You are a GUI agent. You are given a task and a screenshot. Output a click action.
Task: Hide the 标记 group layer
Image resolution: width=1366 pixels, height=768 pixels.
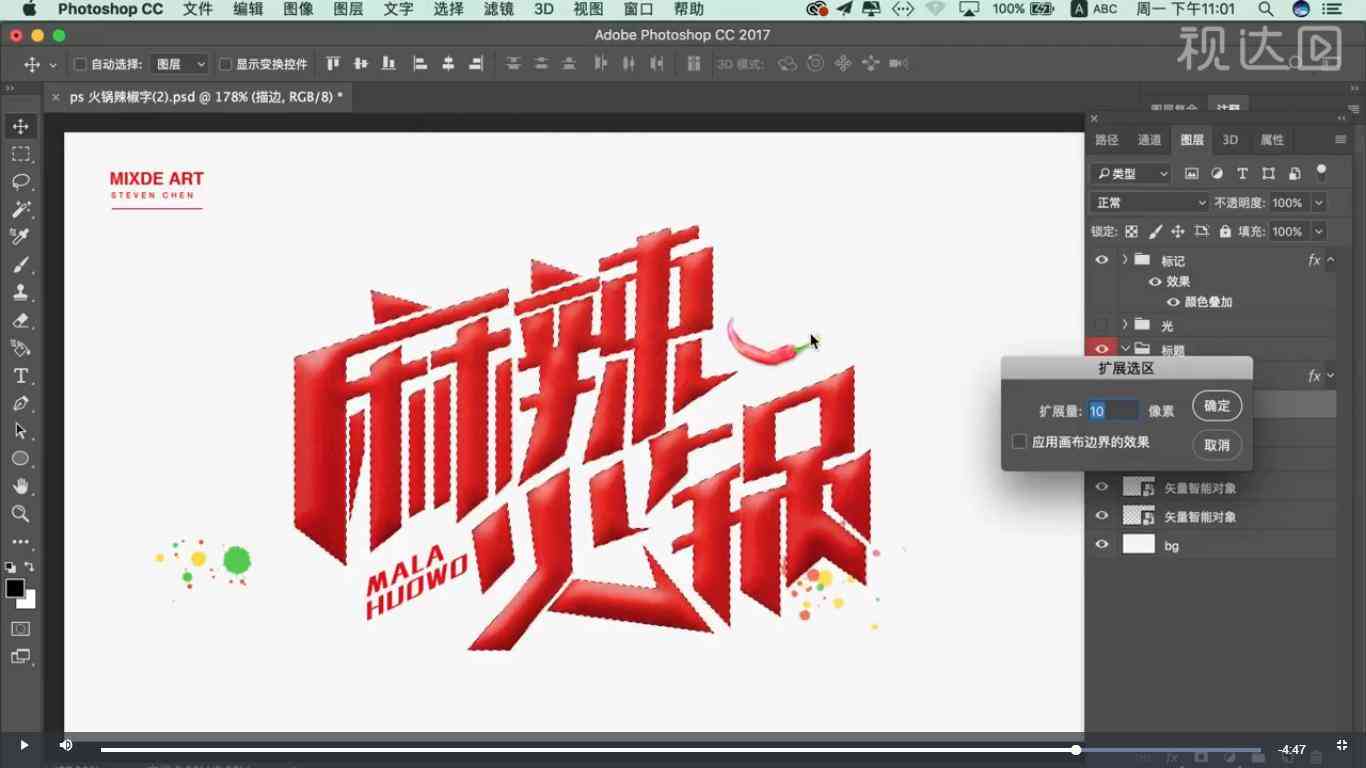pos(1101,260)
